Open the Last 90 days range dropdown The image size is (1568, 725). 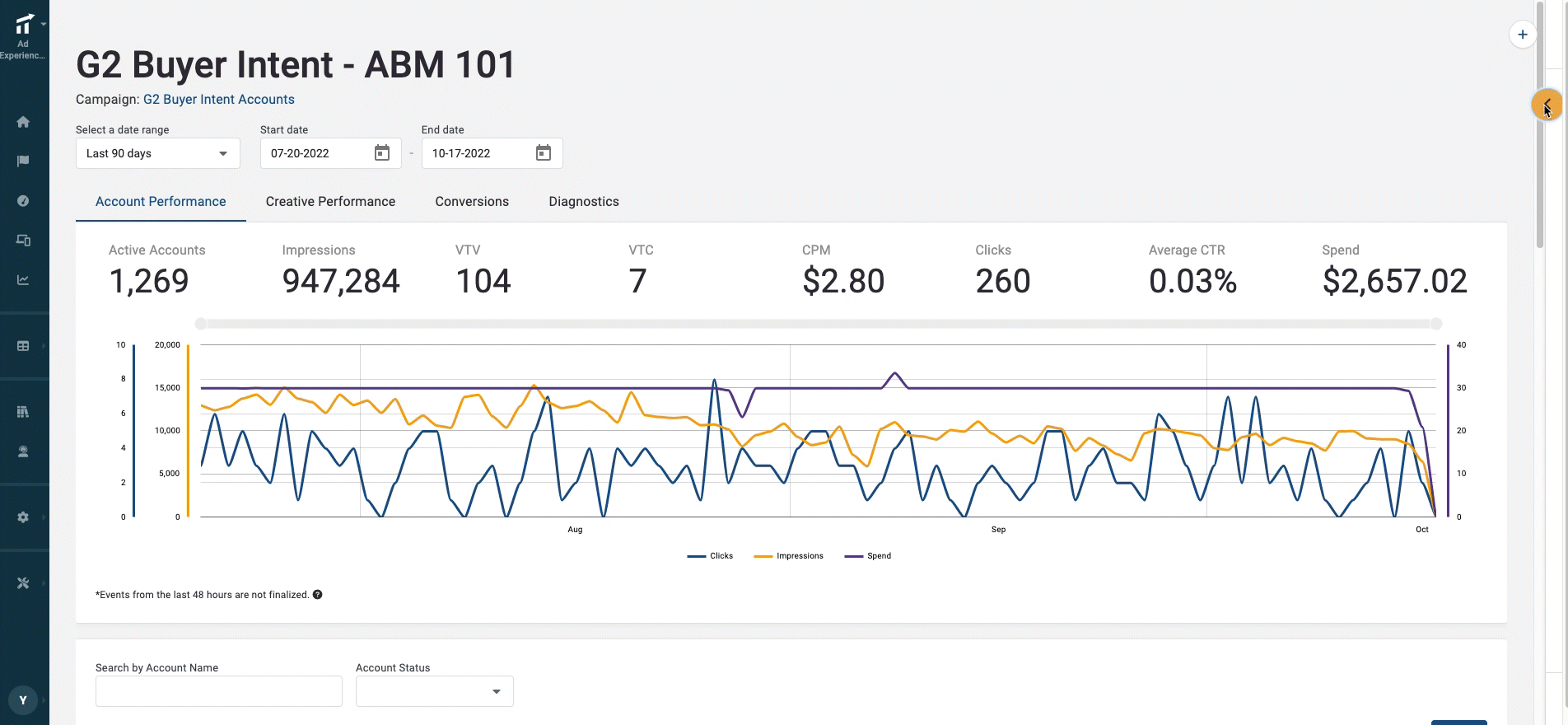coord(158,153)
